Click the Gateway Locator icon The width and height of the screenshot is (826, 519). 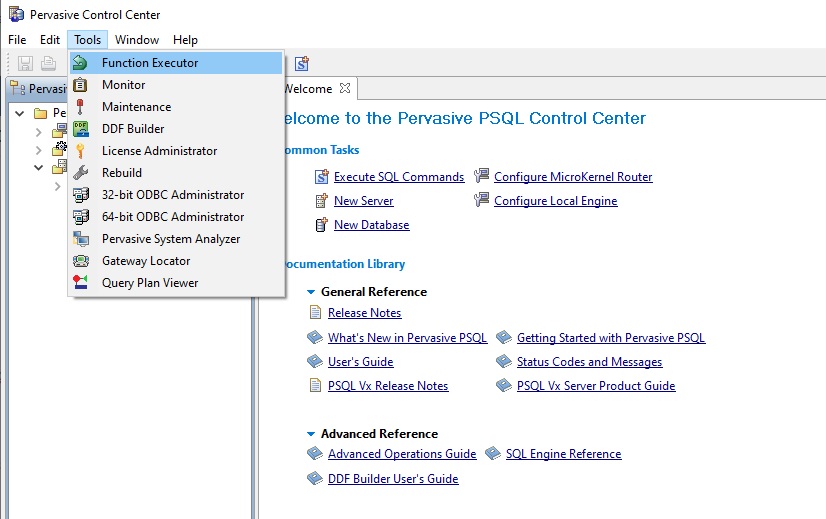pyautogui.click(x=81, y=261)
